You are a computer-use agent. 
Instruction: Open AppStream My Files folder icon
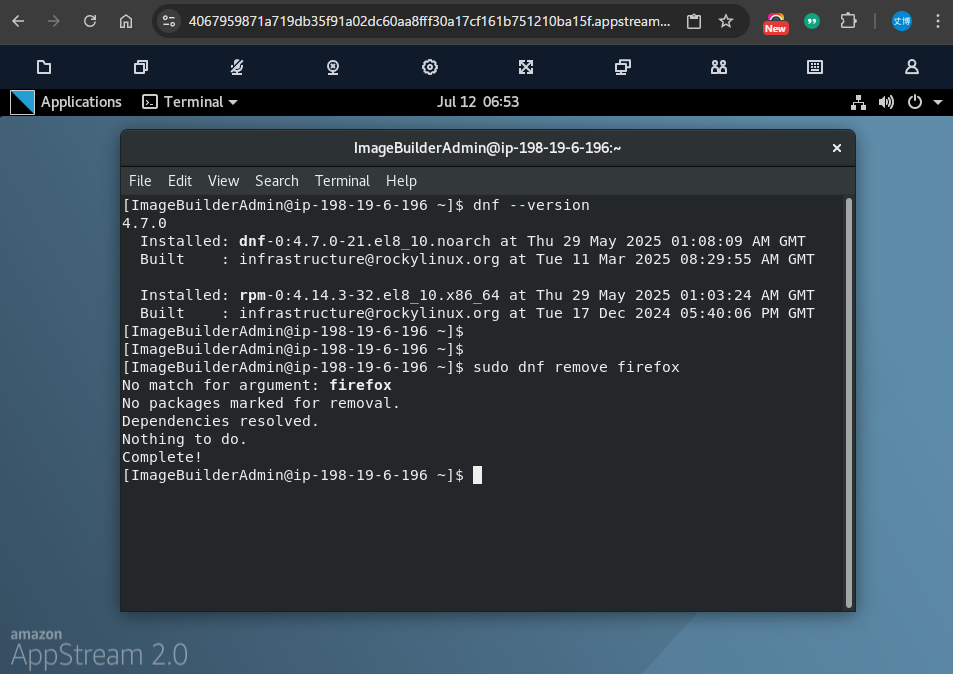[x=44, y=67]
